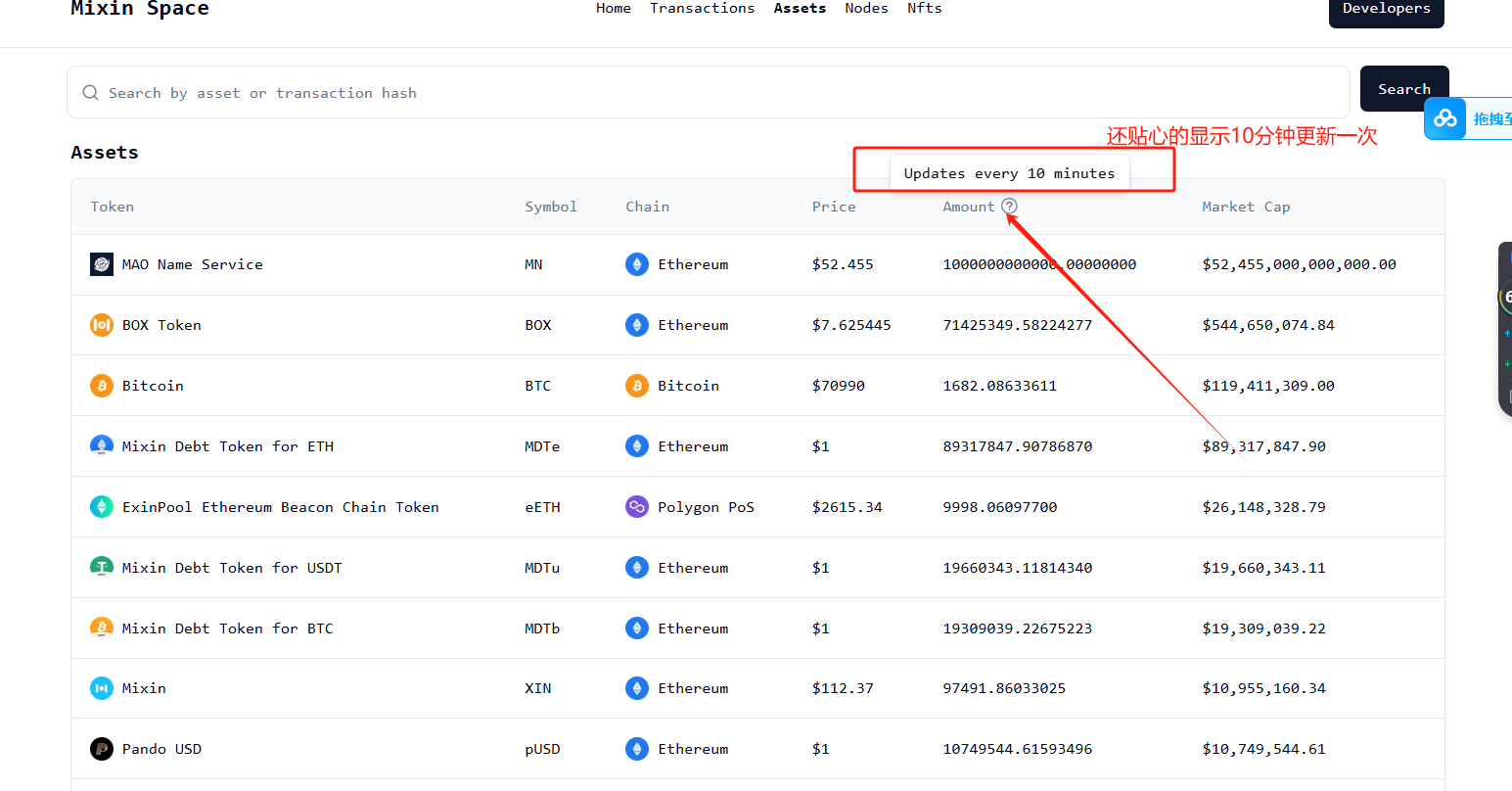Open the Nodes page

(867, 8)
